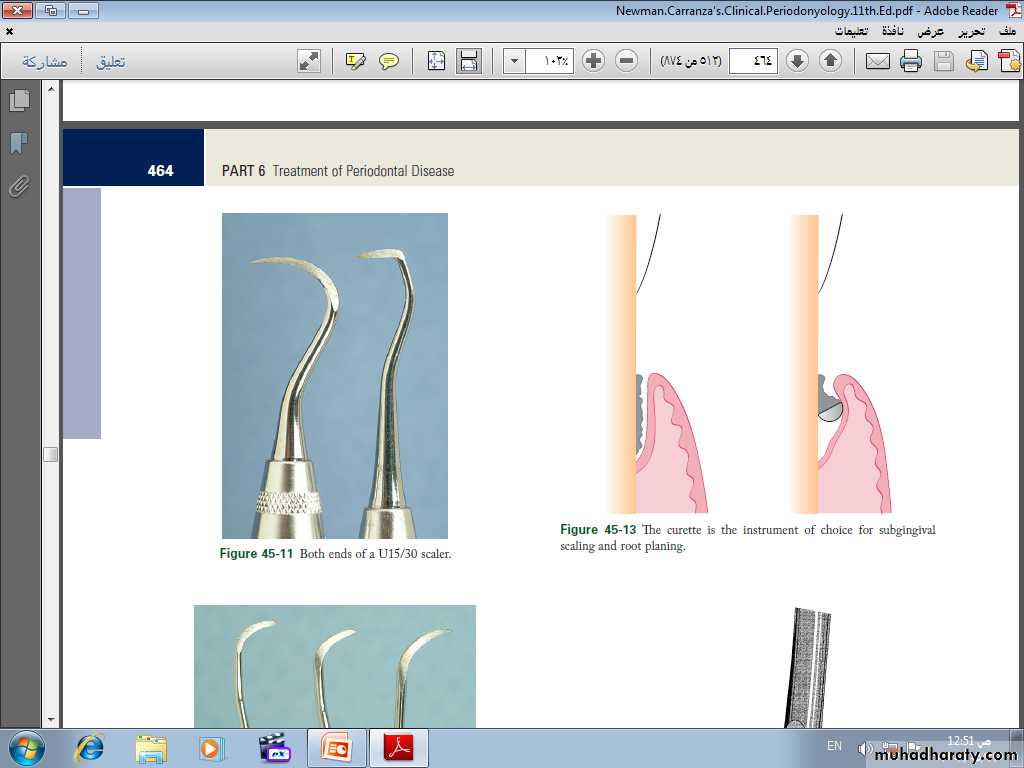Viewport: 1024px width, 768px height.
Task: Zoom in with the plus button
Action: point(593,61)
